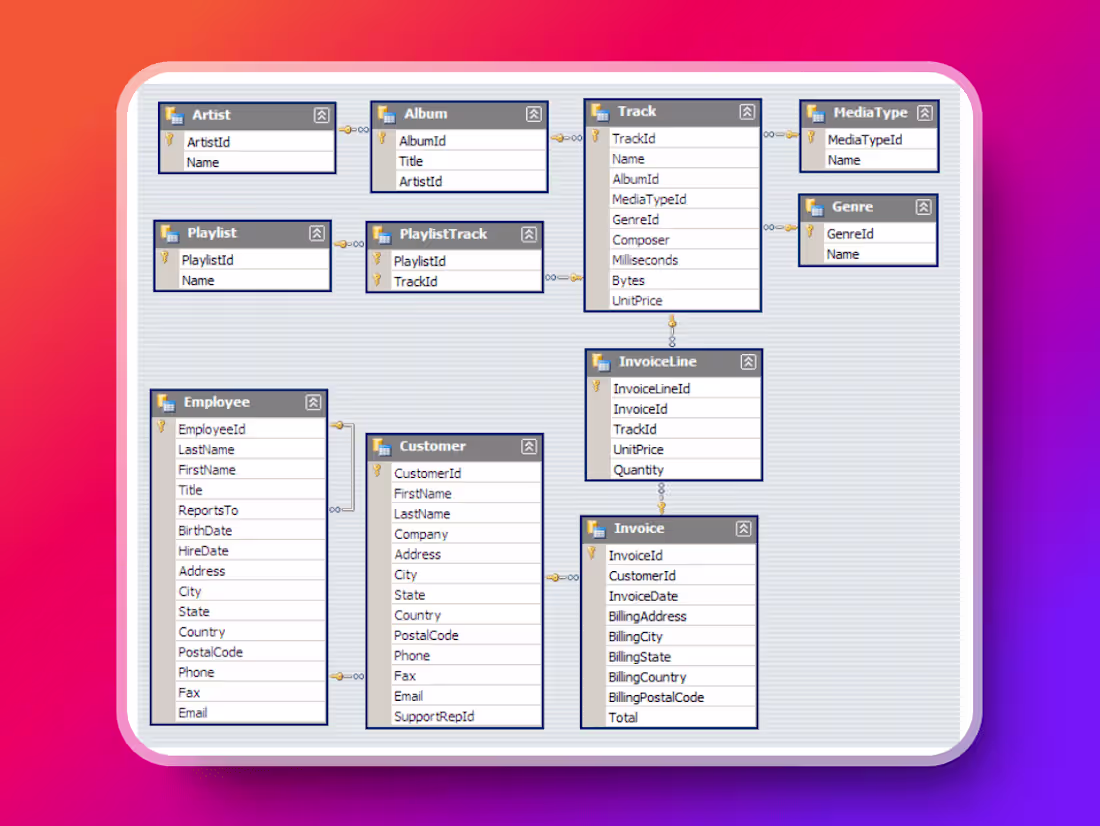Collapse the Playlist table using its chevron

(316, 233)
